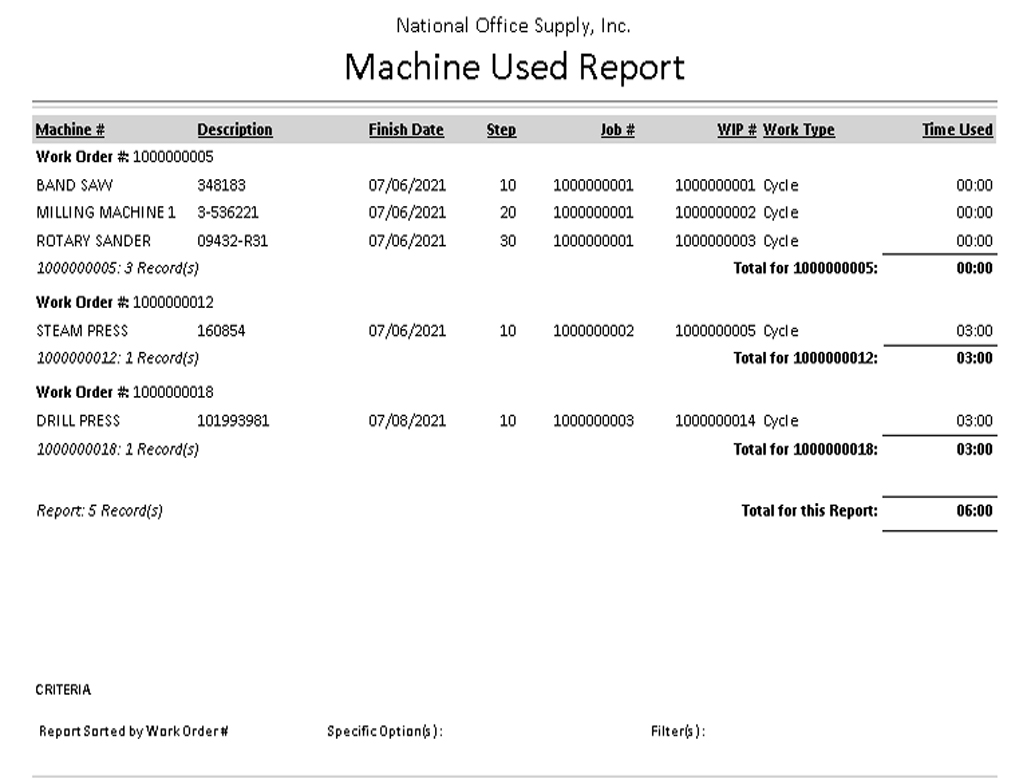
Task: Select the Work Order #: 1000000012 group heading
Action: pyautogui.click(x=124, y=302)
